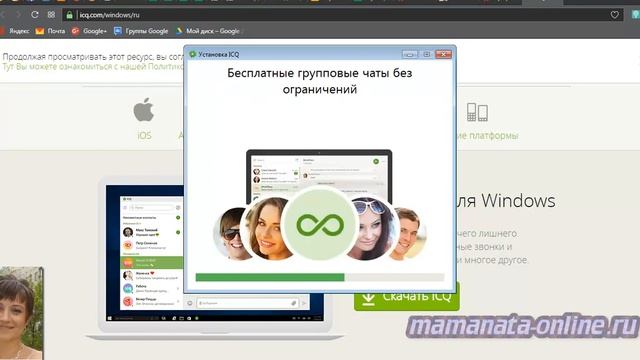Click the Скачать ICQ download button
The image size is (640, 360).
point(407,297)
